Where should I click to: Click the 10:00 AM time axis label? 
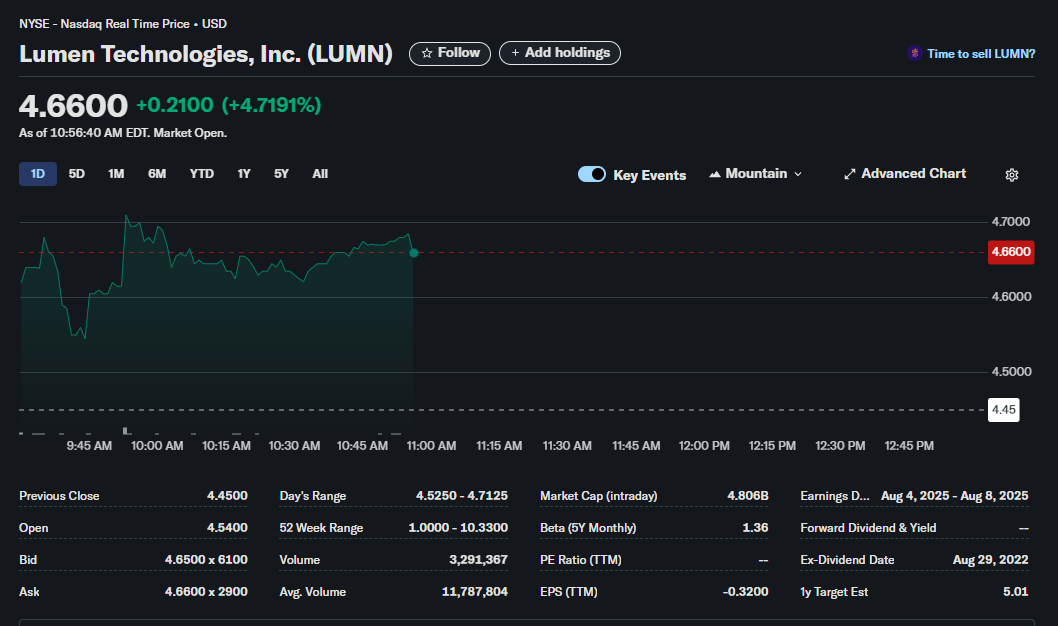tap(157, 446)
